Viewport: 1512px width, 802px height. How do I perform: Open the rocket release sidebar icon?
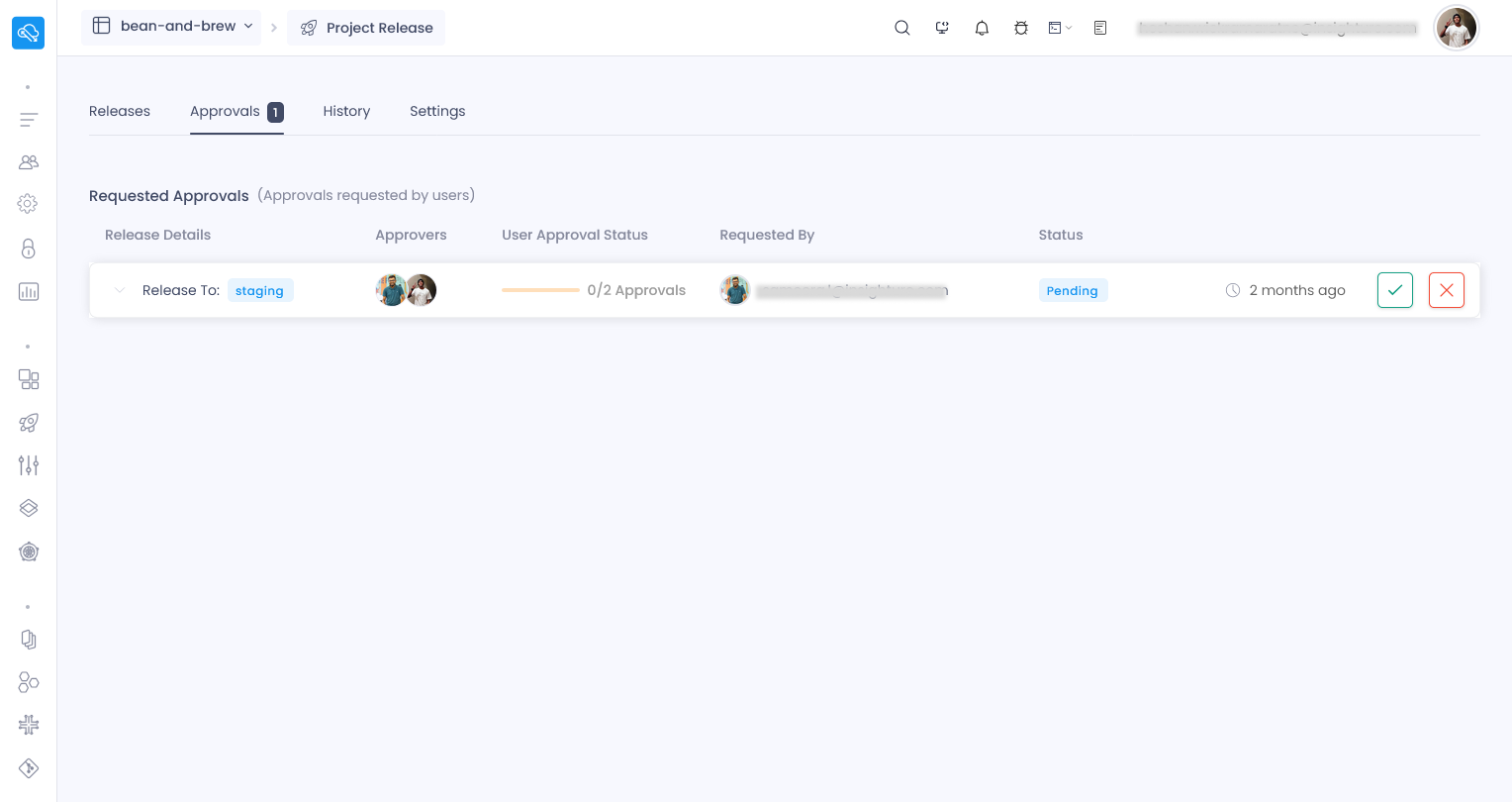click(x=29, y=423)
